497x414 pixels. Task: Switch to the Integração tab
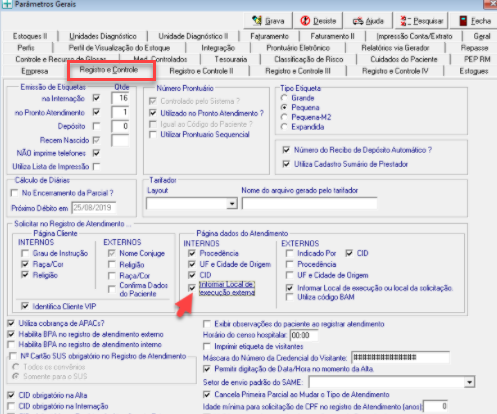pyautogui.click(x=218, y=48)
